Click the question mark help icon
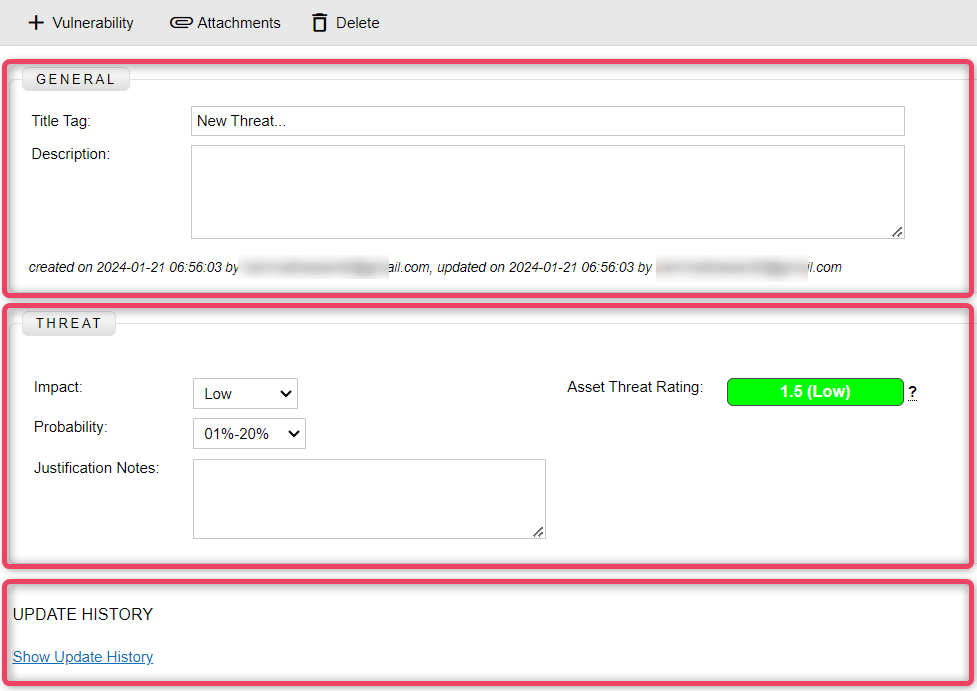 (912, 393)
